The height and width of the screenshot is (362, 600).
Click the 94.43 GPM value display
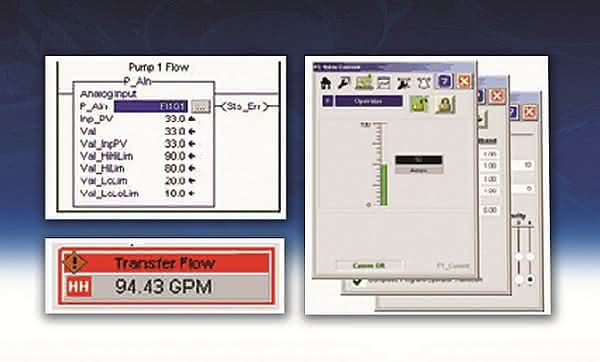163,287
